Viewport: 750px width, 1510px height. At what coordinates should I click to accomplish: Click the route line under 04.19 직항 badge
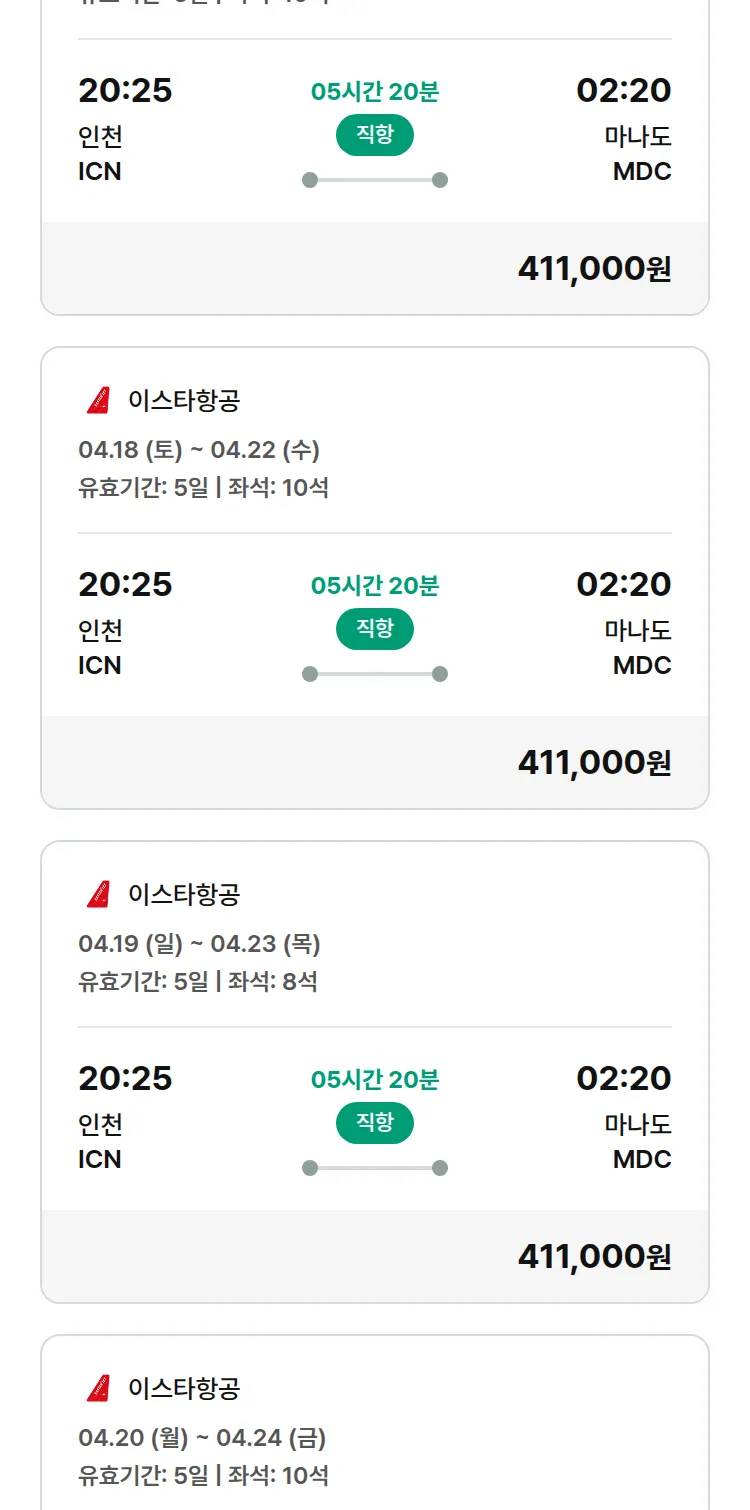(375, 1168)
